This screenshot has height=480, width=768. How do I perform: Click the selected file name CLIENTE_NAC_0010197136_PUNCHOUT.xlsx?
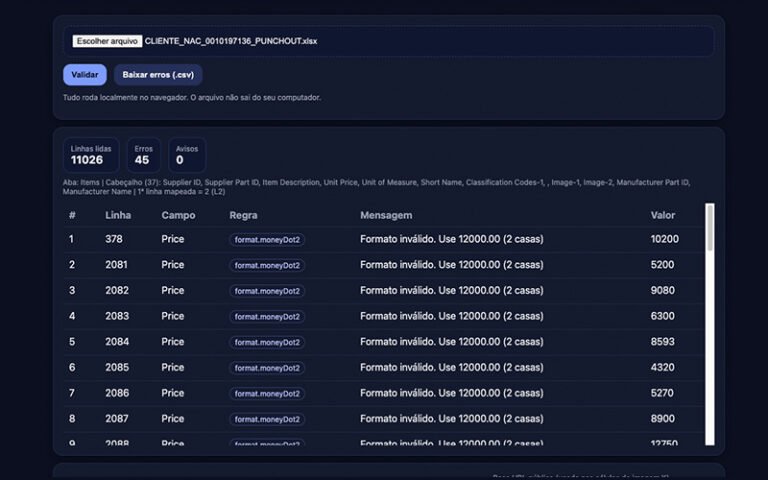pyautogui.click(x=231, y=41)
